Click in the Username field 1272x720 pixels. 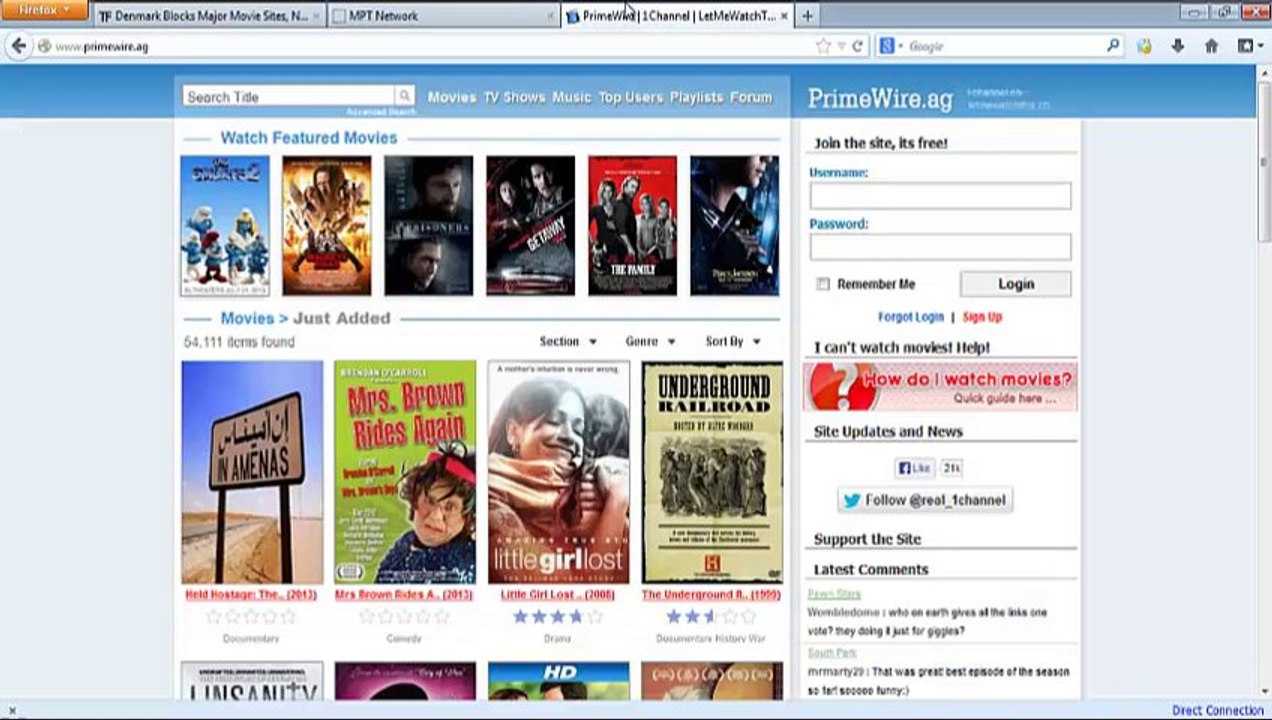[x=940, y=196]
